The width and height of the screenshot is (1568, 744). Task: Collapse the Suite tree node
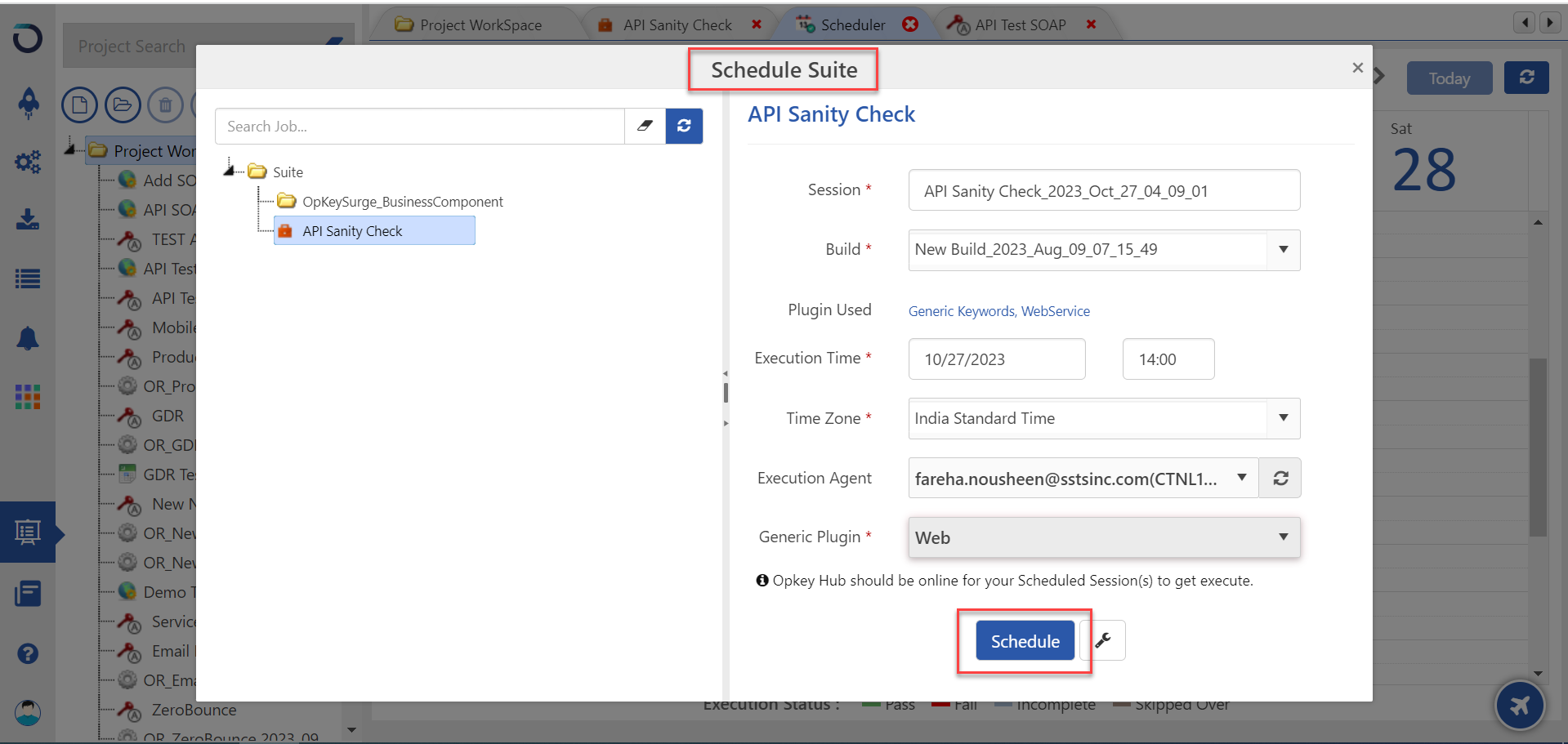pos(230,170)
